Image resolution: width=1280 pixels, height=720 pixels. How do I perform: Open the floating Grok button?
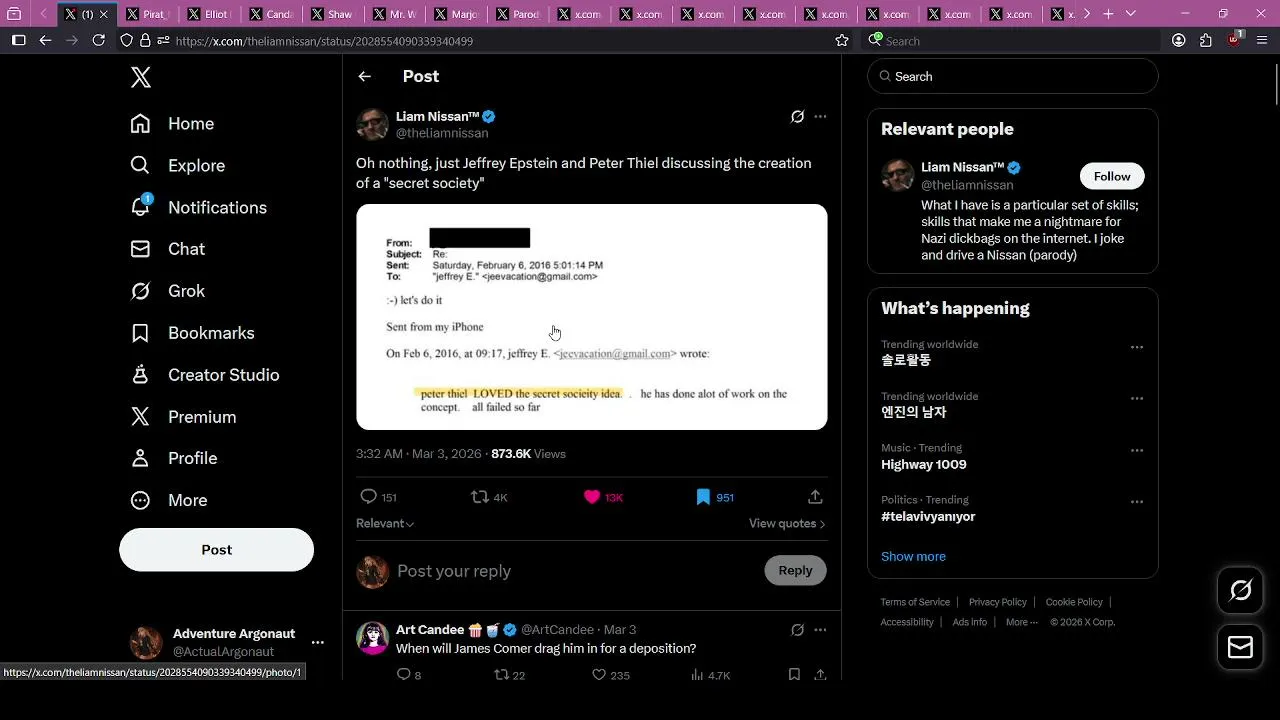(x=1241, y=591)
